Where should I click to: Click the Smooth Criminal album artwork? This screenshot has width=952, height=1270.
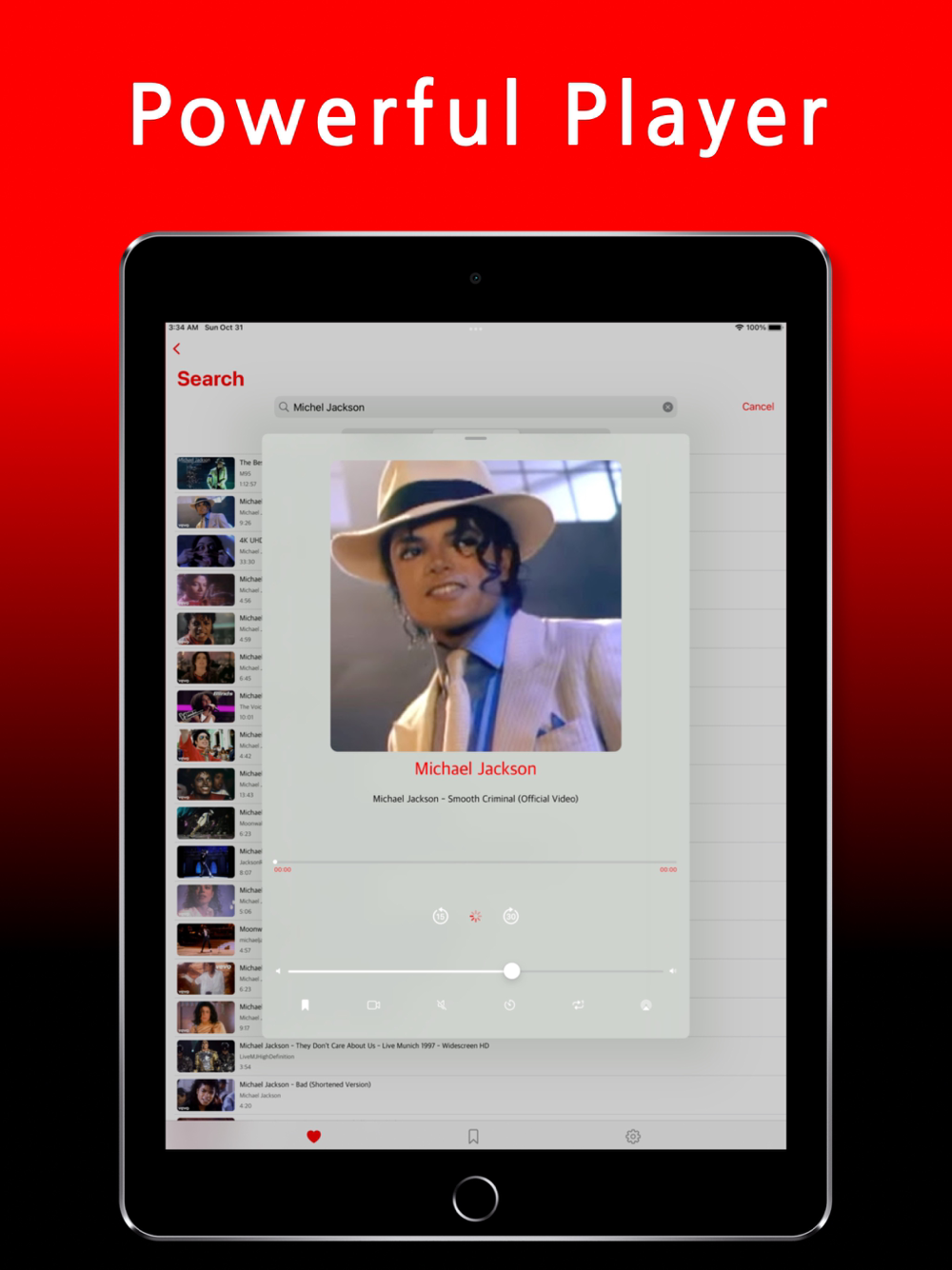coord(476,606)
